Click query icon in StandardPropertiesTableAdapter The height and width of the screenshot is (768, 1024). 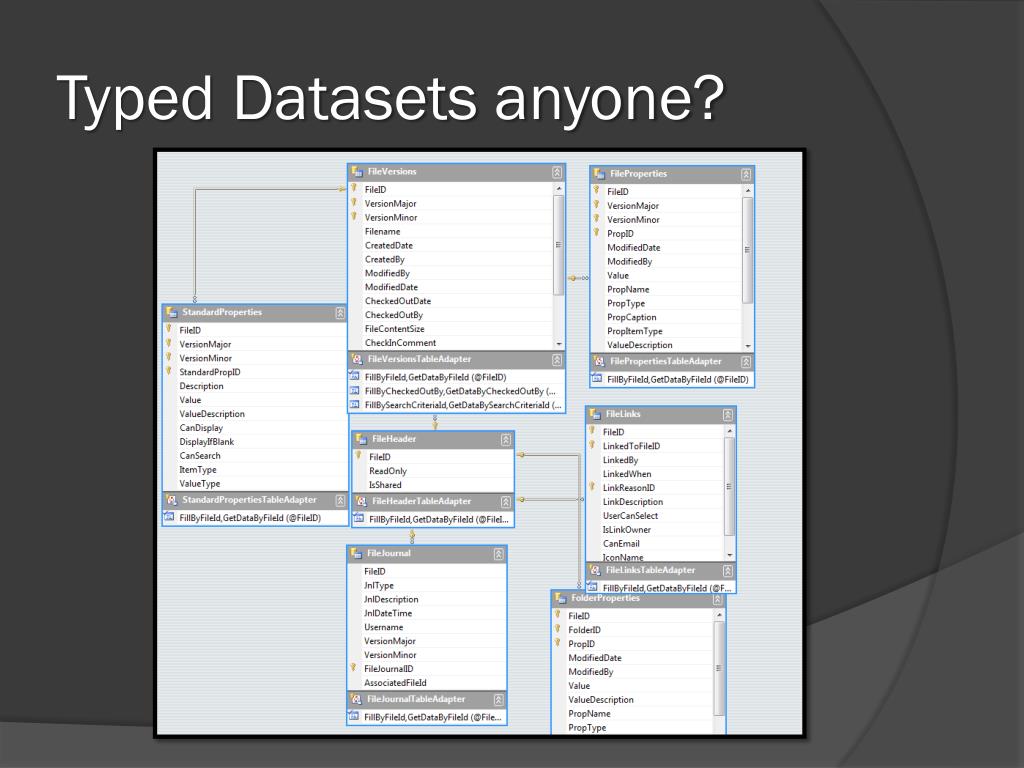(x=169, y=517)
